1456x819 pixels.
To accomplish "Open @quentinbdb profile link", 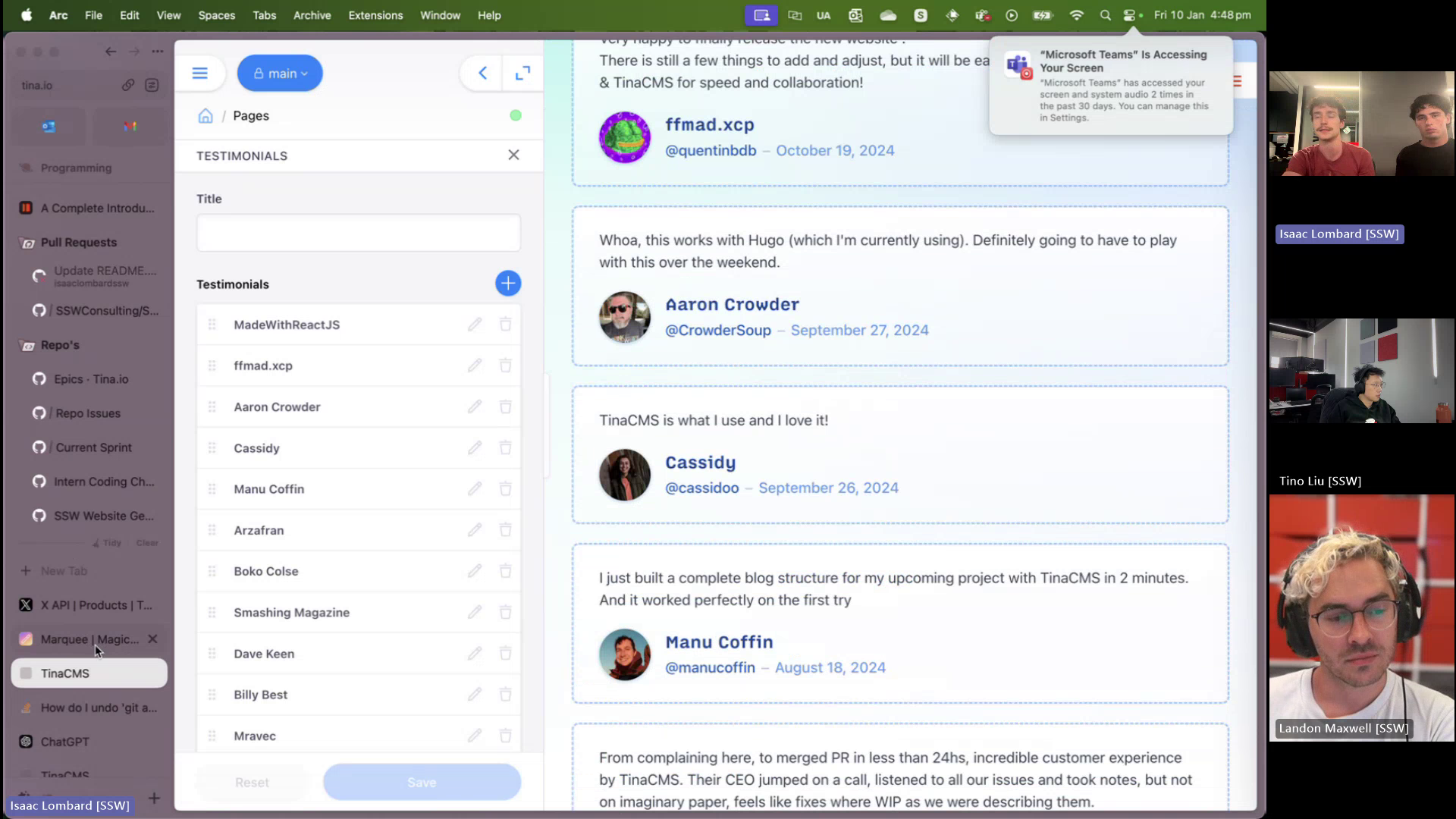I will coord(711,150).
